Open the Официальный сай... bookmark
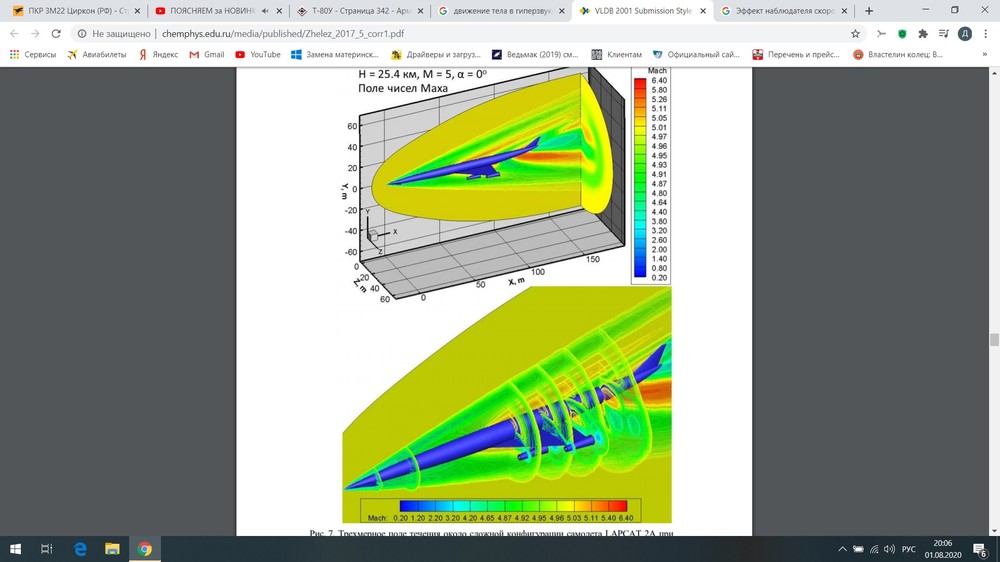The width and height of the screenshot is (1000, 562). tap(696, 55)
